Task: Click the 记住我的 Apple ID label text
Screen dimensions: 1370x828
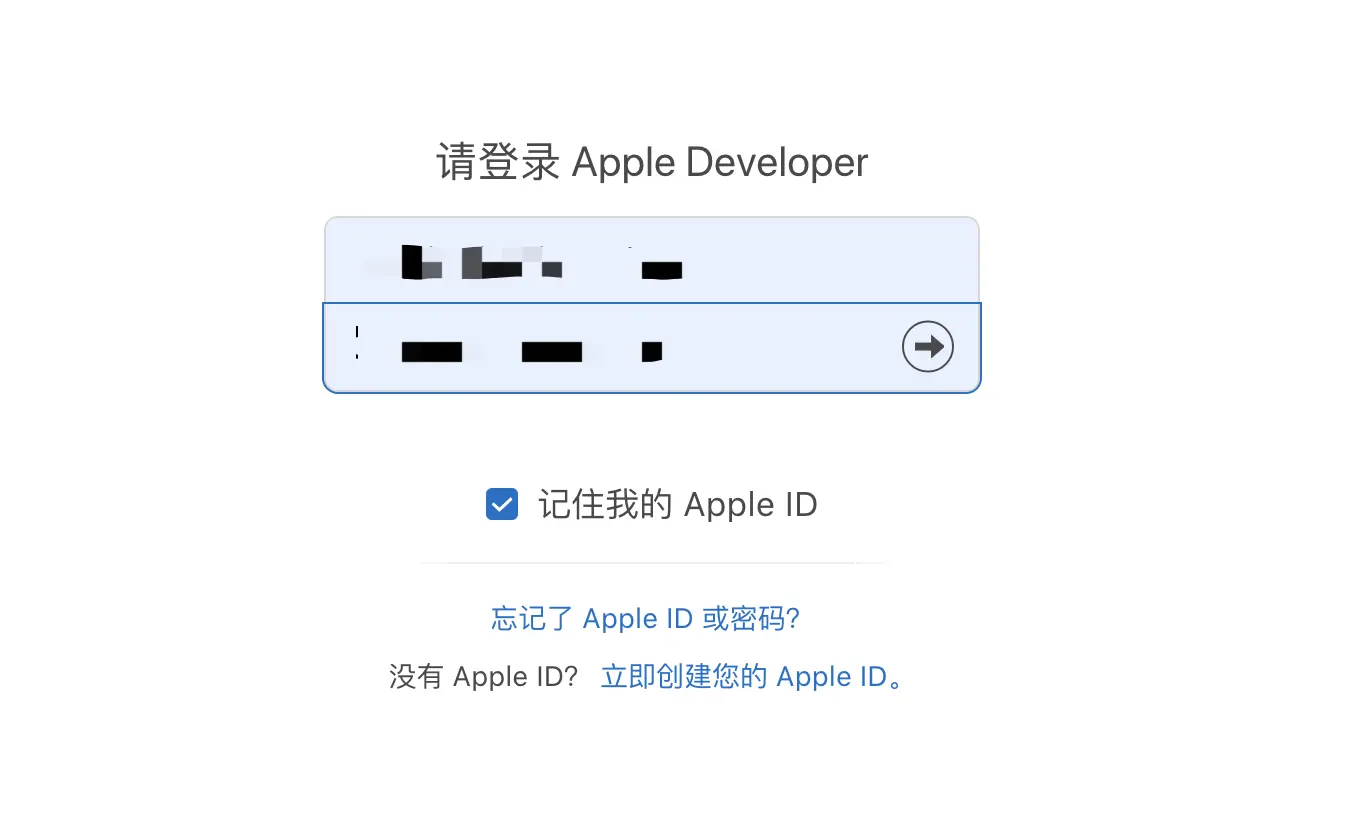Action: [678, 504]
